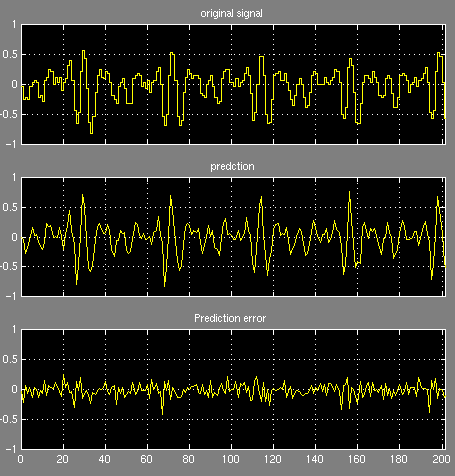Screen dimensions: 455x476
Task: Click x-axis tick label 60
Action: [x=147, y=459]
